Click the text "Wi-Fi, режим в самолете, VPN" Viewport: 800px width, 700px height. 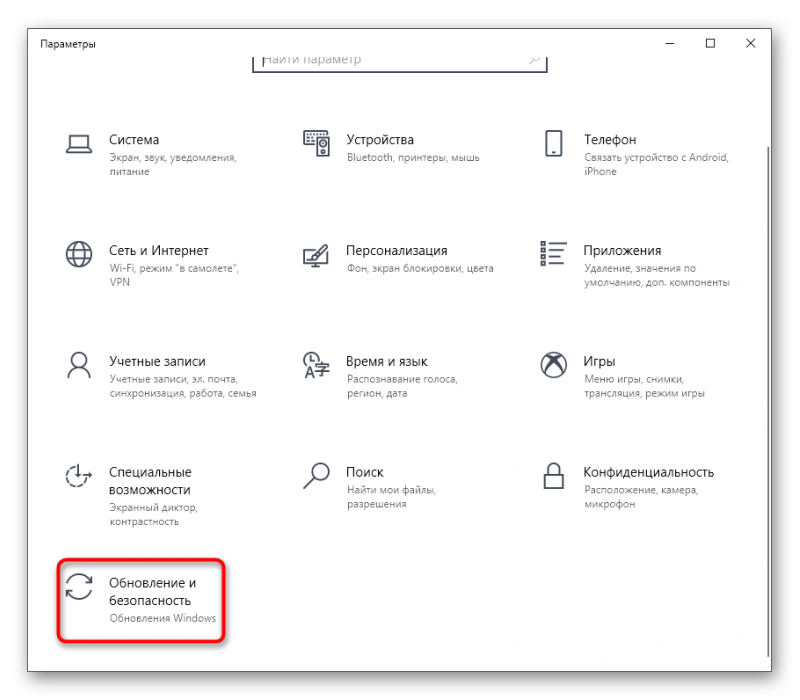[x=174, y=275]
